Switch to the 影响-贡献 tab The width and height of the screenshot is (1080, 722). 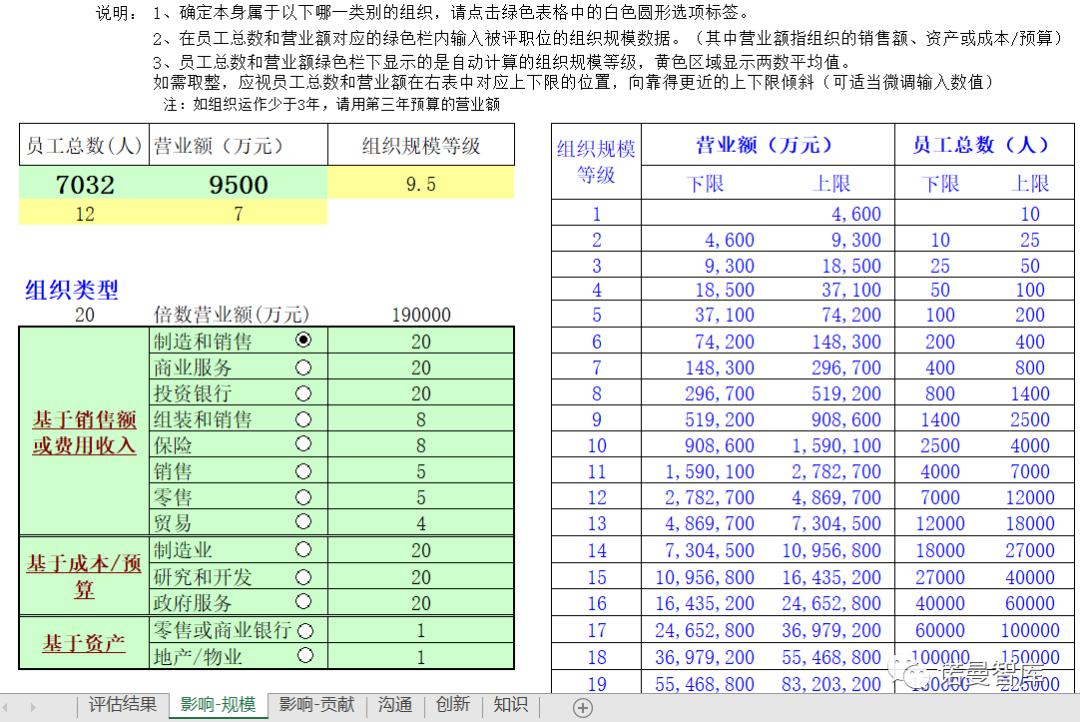pyautogui.click(x=316, y=705)
